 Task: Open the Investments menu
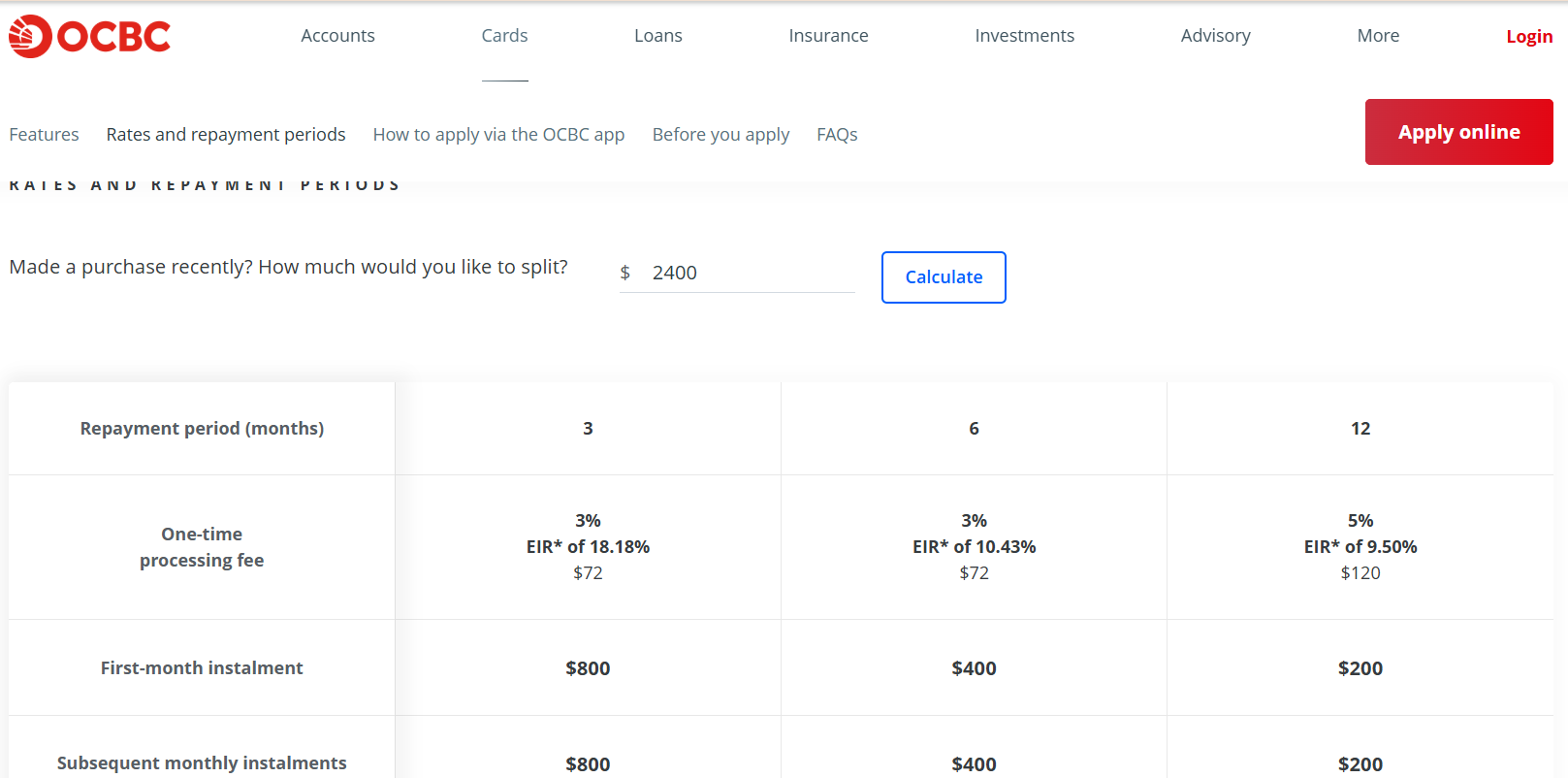click(x=1024, y=36)
